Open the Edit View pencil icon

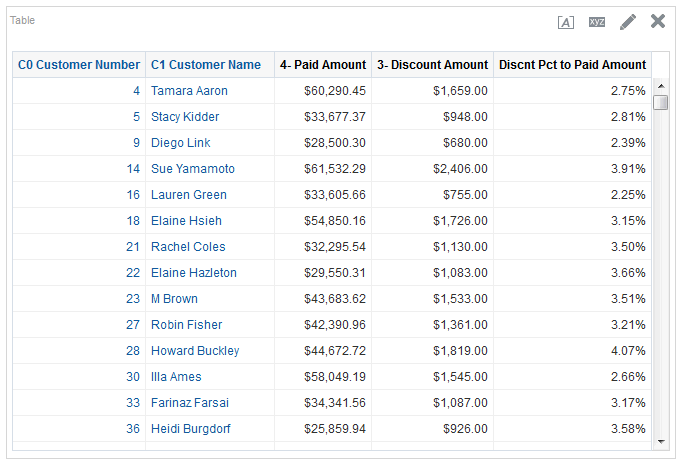628,22
